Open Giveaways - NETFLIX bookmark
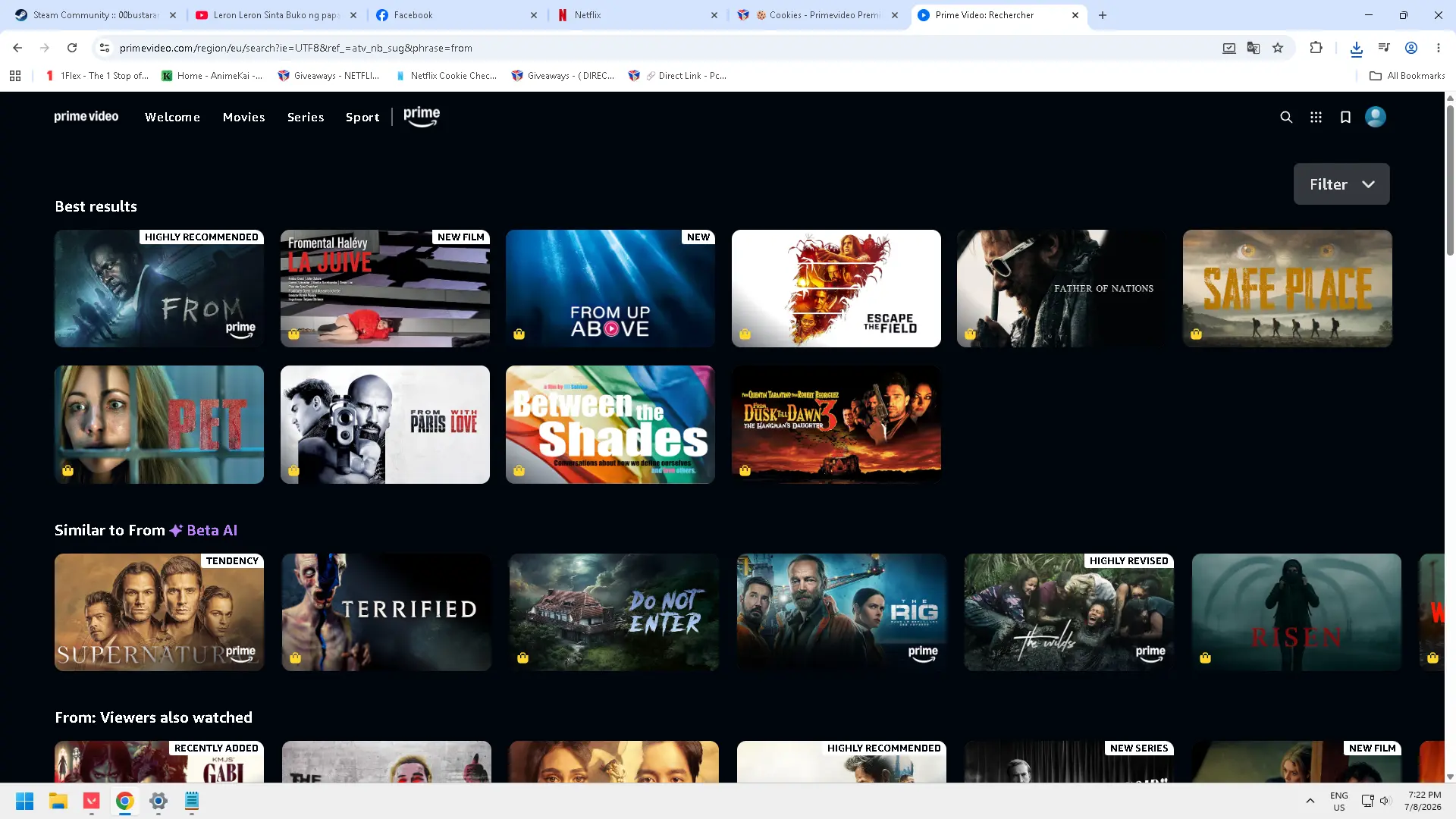1456x819 pixels. click(x=328, y=76)
